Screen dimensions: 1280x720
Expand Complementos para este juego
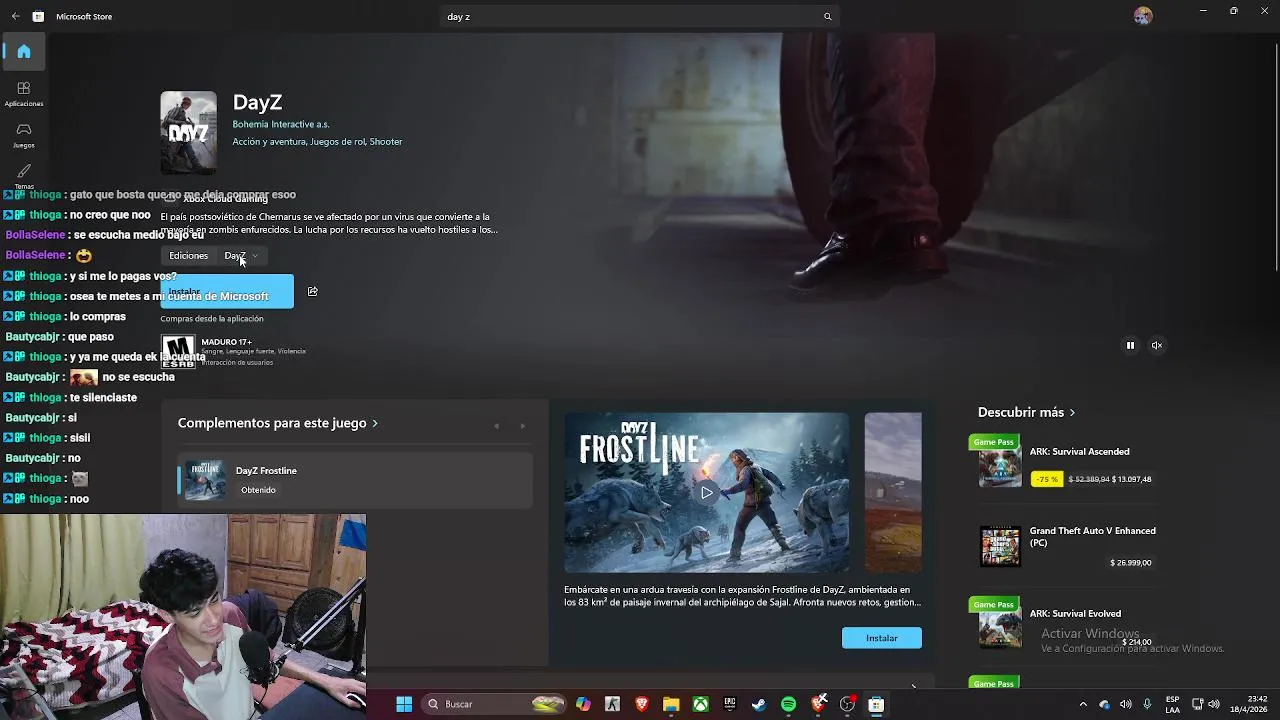click(278, 423)
